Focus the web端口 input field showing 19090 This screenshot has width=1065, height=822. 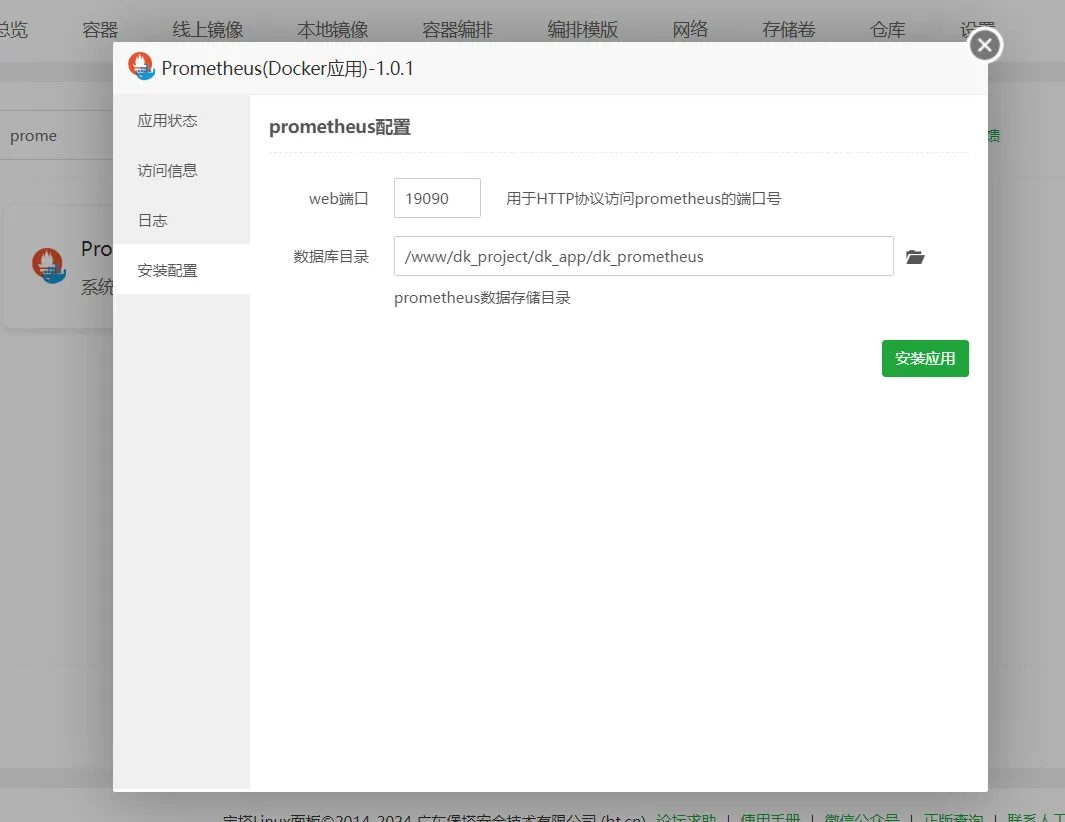pos(437,198)
